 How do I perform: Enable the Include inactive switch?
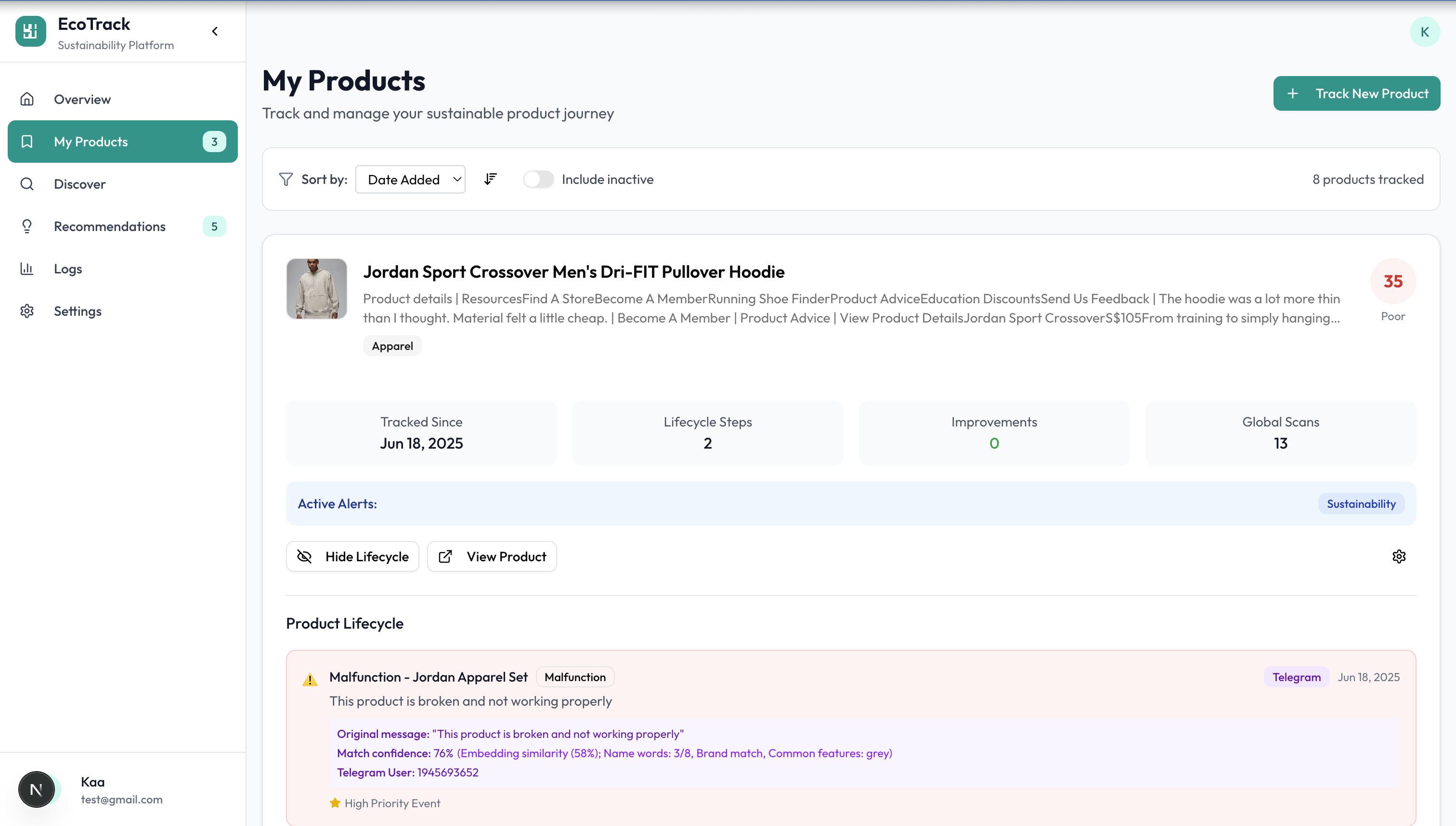[x=538, y=179]
